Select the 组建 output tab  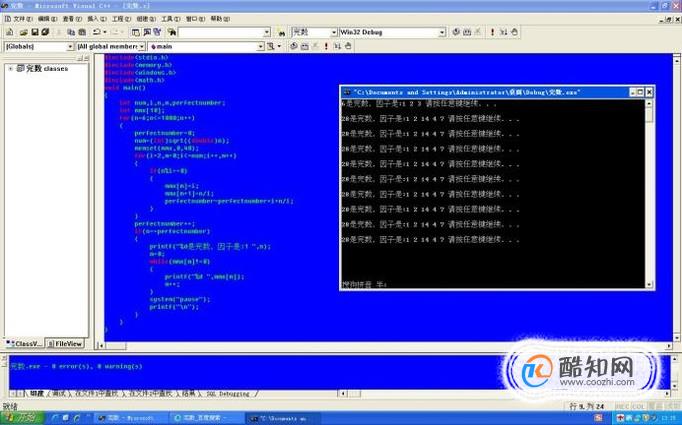tap(37, 393)
